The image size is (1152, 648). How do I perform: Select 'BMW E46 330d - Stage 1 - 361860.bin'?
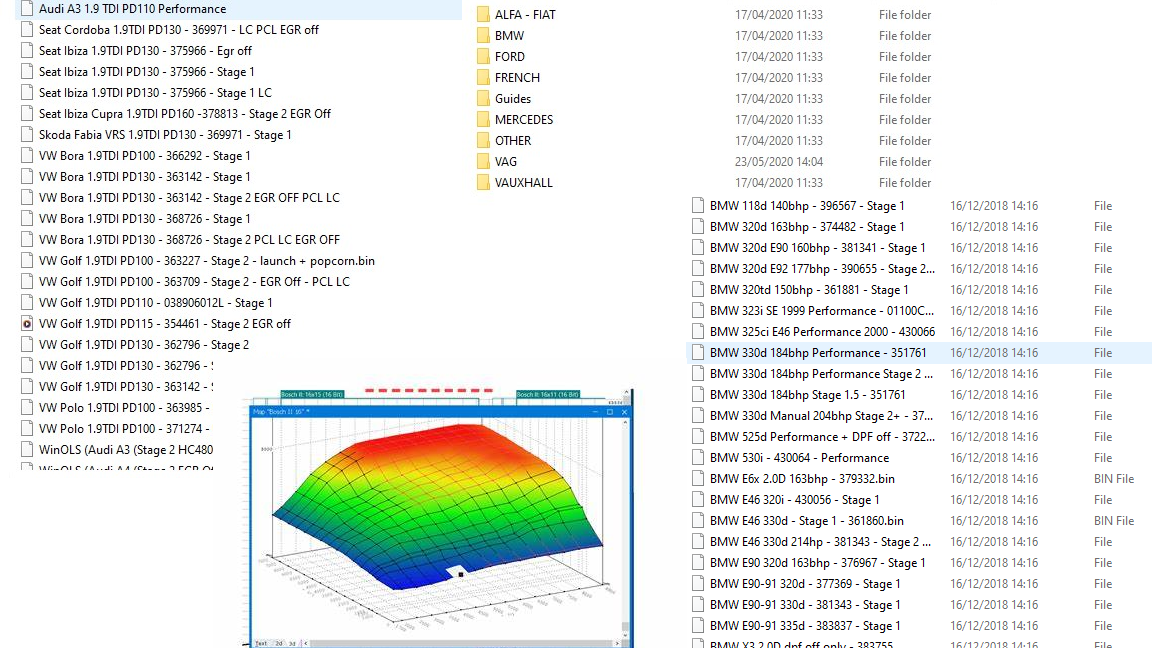[807, 521]
